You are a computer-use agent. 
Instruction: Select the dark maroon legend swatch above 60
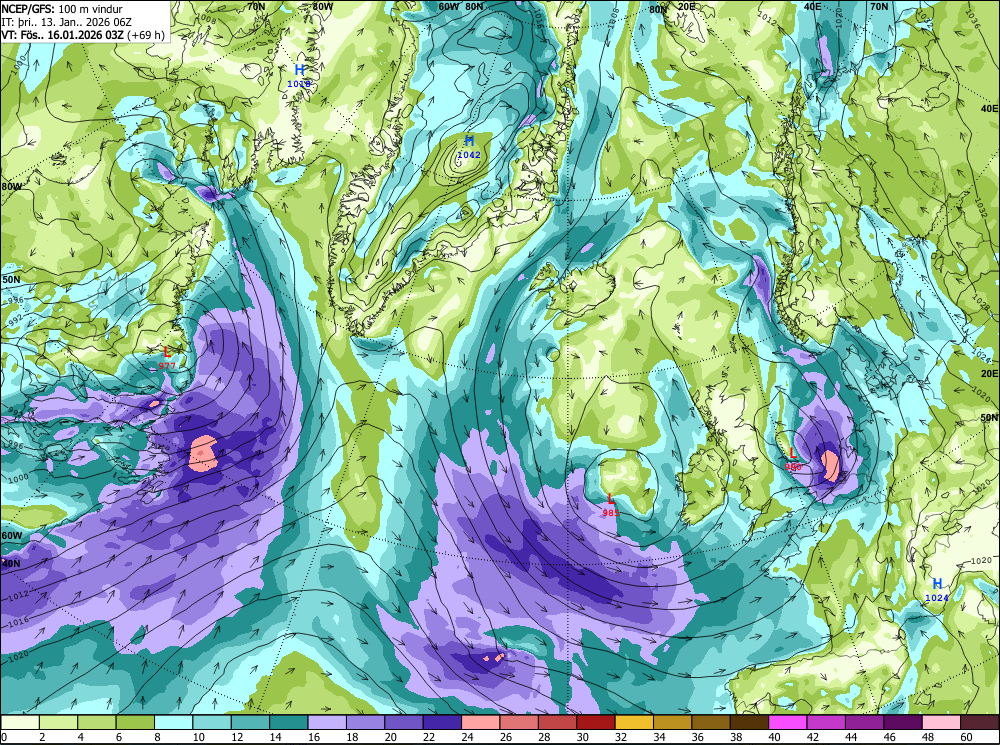980,722
